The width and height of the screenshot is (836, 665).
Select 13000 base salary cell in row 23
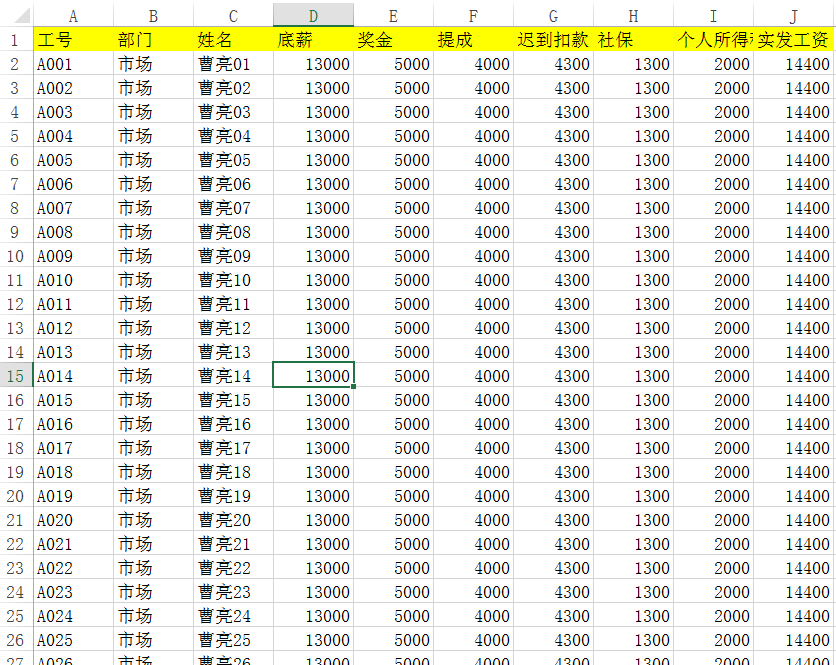coord(313,568)
